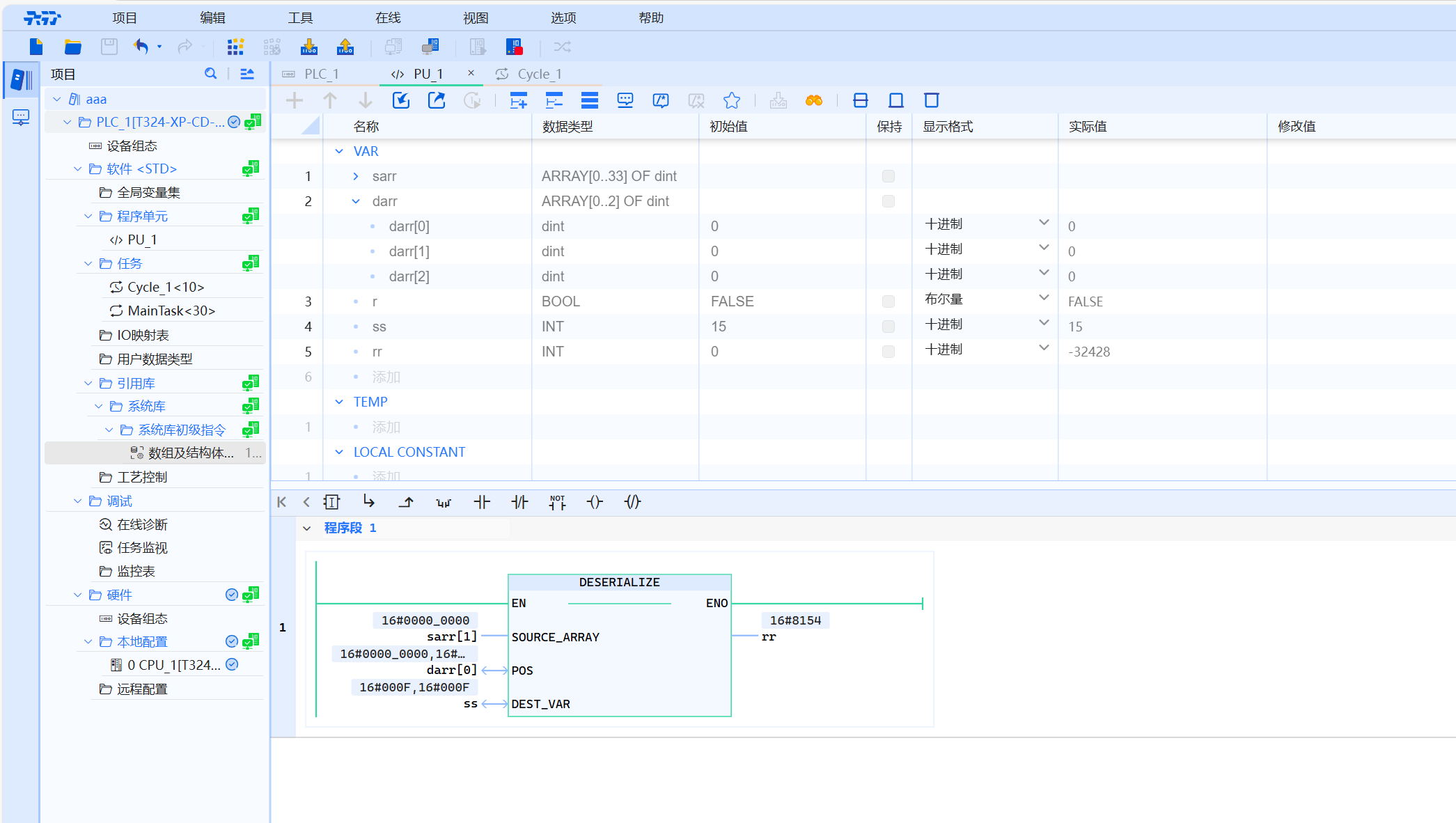The image size is (1456, 823).
Task: Open display format dropdown for darr[0]
Action: [1043, 224]
